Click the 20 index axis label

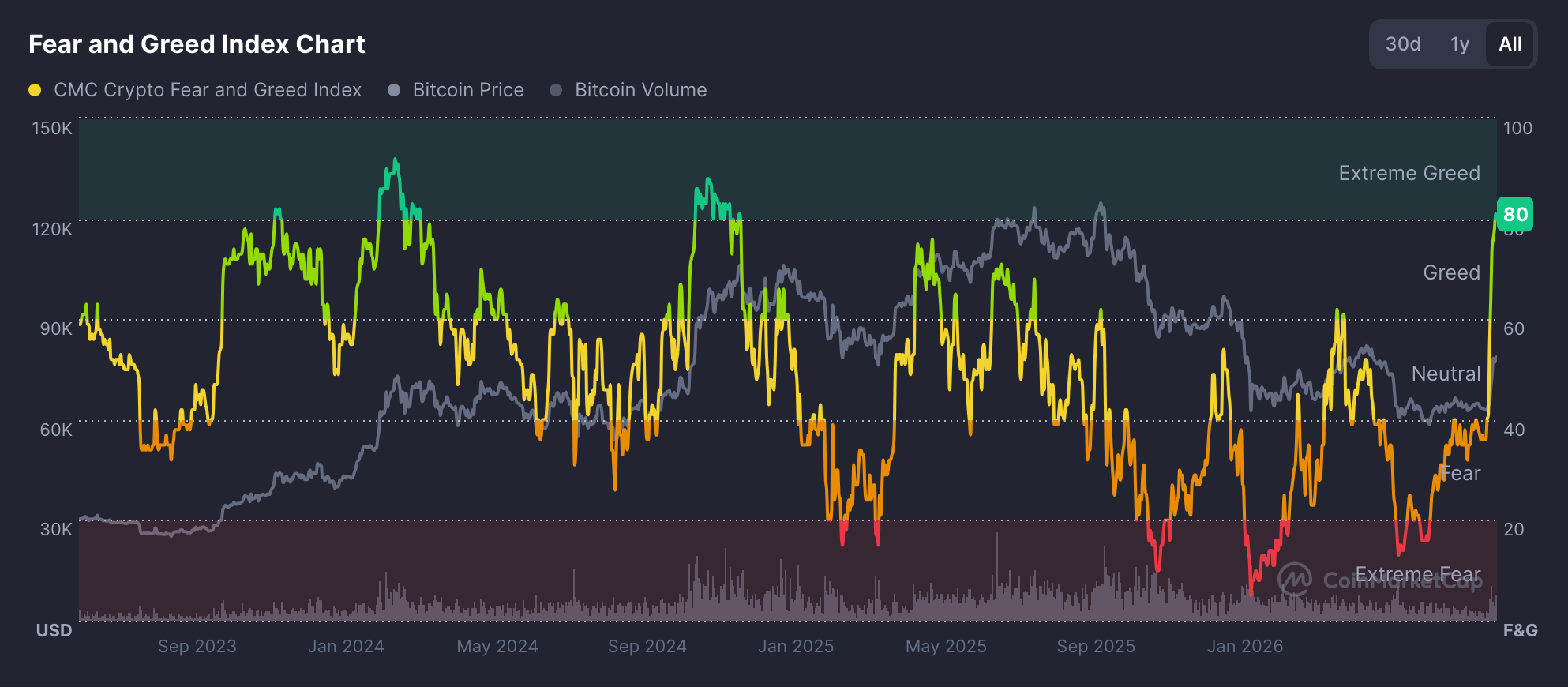tap(1514, 529)
